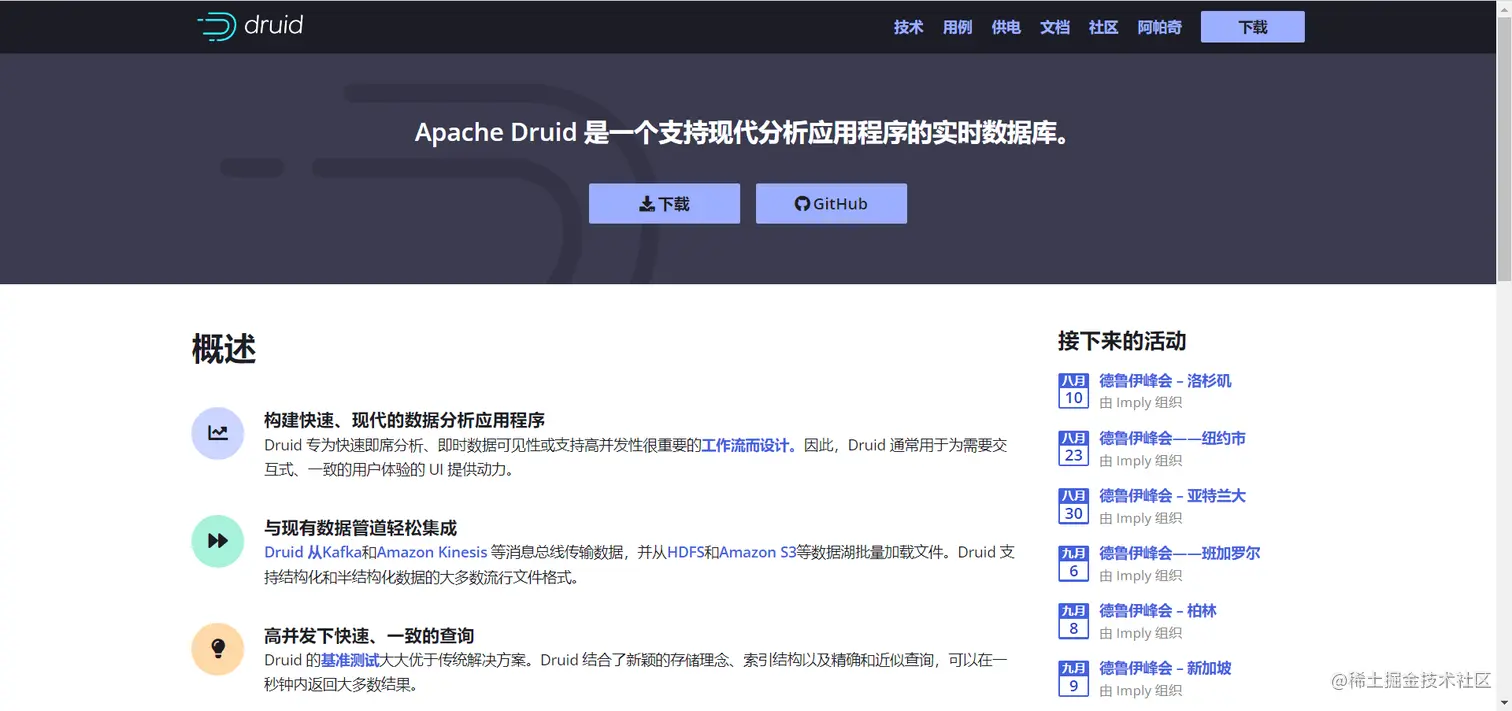Open the 用例 nav menu item
Viewport: 1512px width, 711px height.
click(x=957, y=27)
